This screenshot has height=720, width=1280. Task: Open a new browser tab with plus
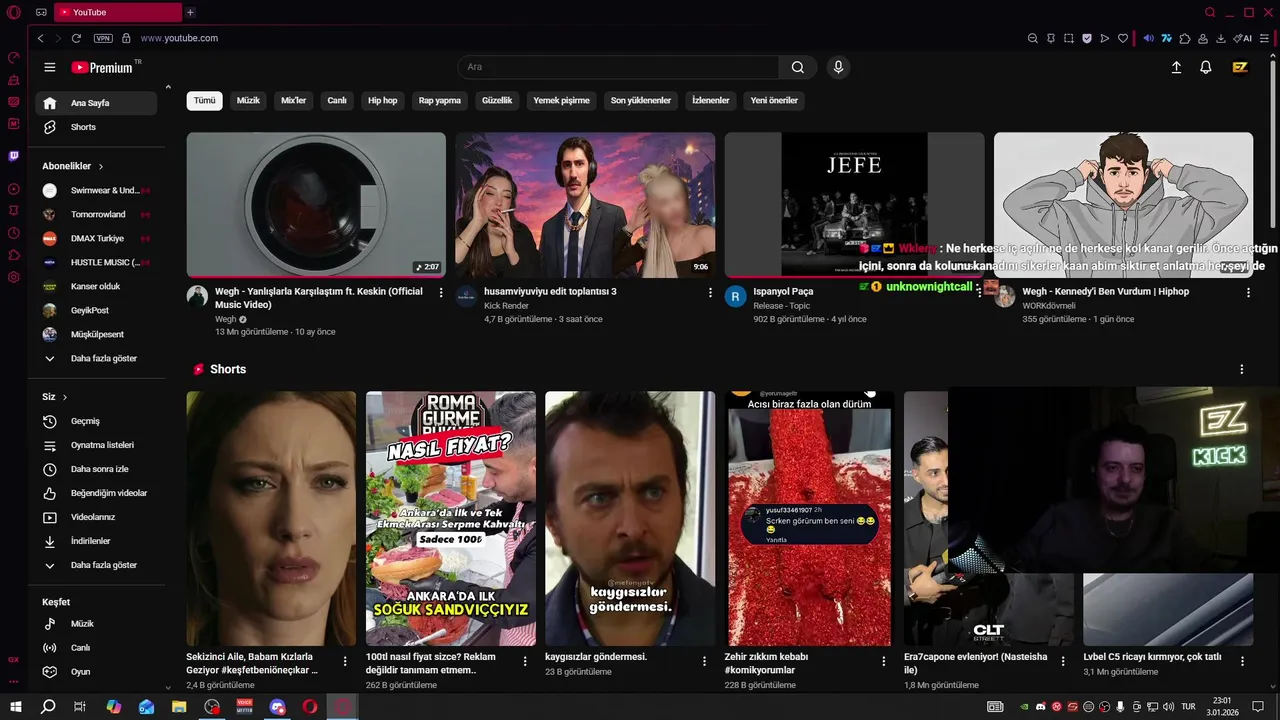(x=190, y=12)
